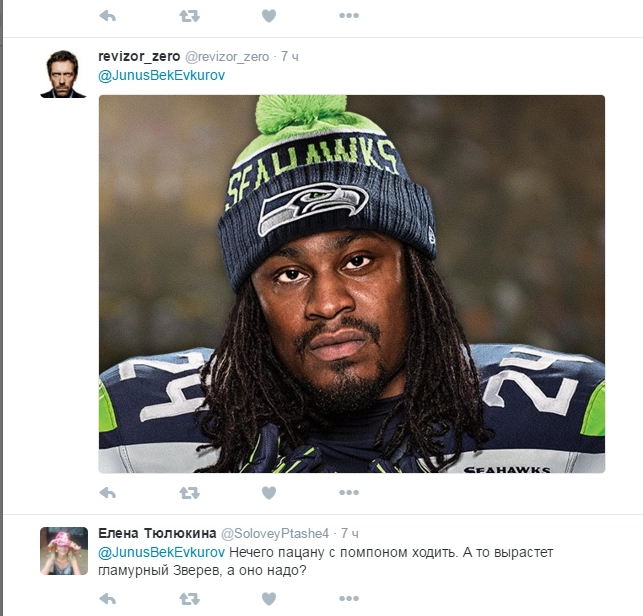This screenshot has width=643, height=616.
Task: Open three-dots menu of topmost tweet
Action: tap(349, 16)
